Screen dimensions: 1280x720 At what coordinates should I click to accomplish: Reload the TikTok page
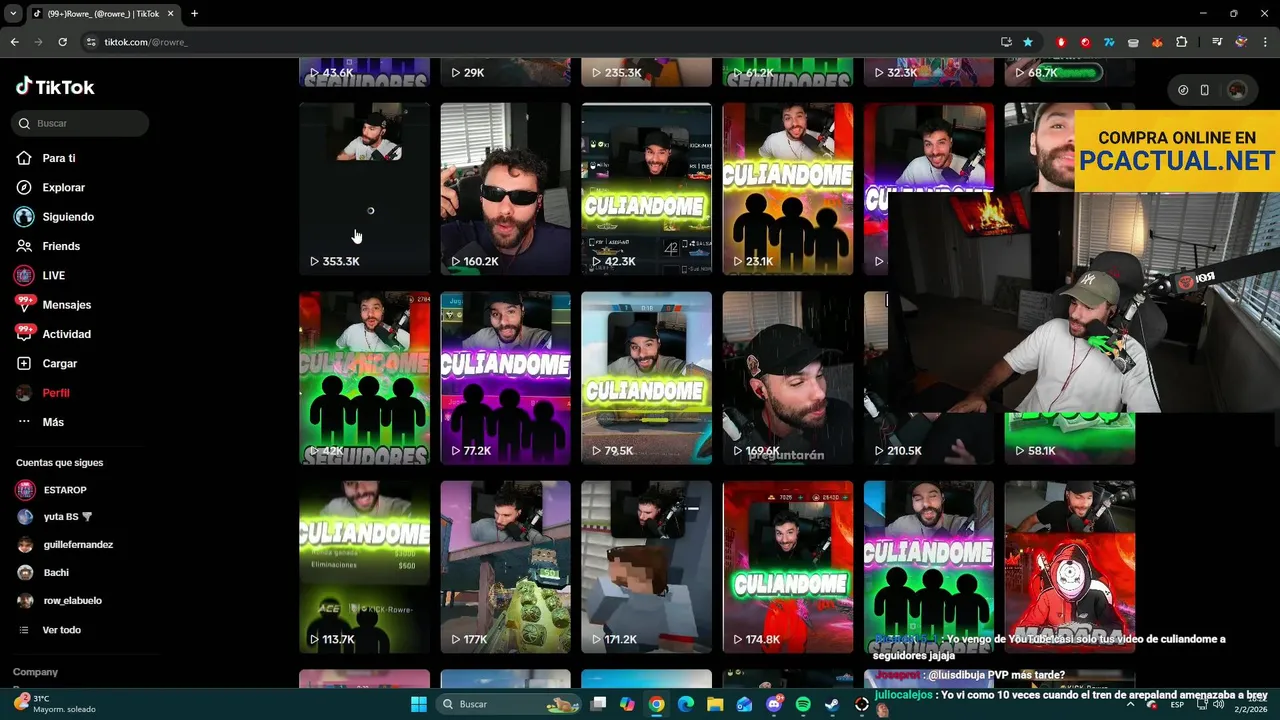pyautogui.click(x=62, y=42)
